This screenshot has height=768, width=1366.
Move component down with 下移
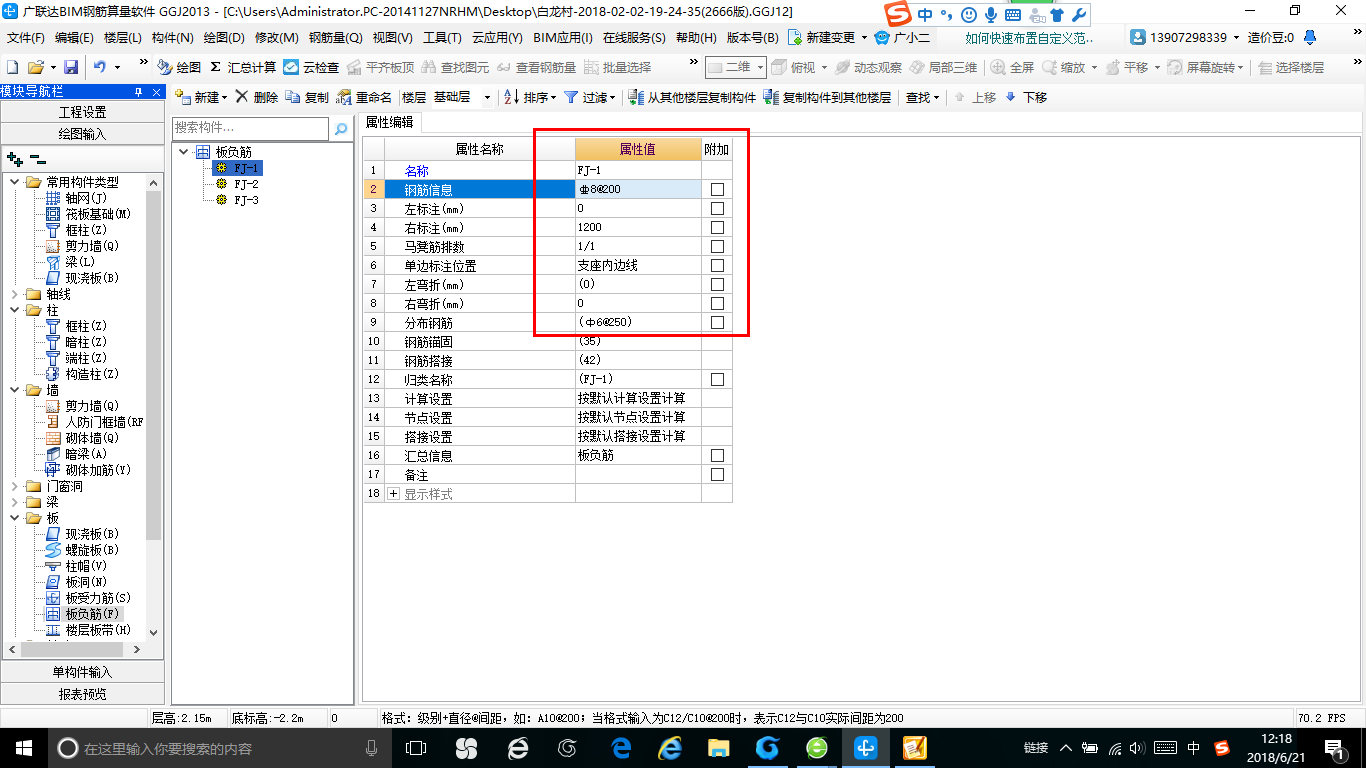pos(1026,97)
